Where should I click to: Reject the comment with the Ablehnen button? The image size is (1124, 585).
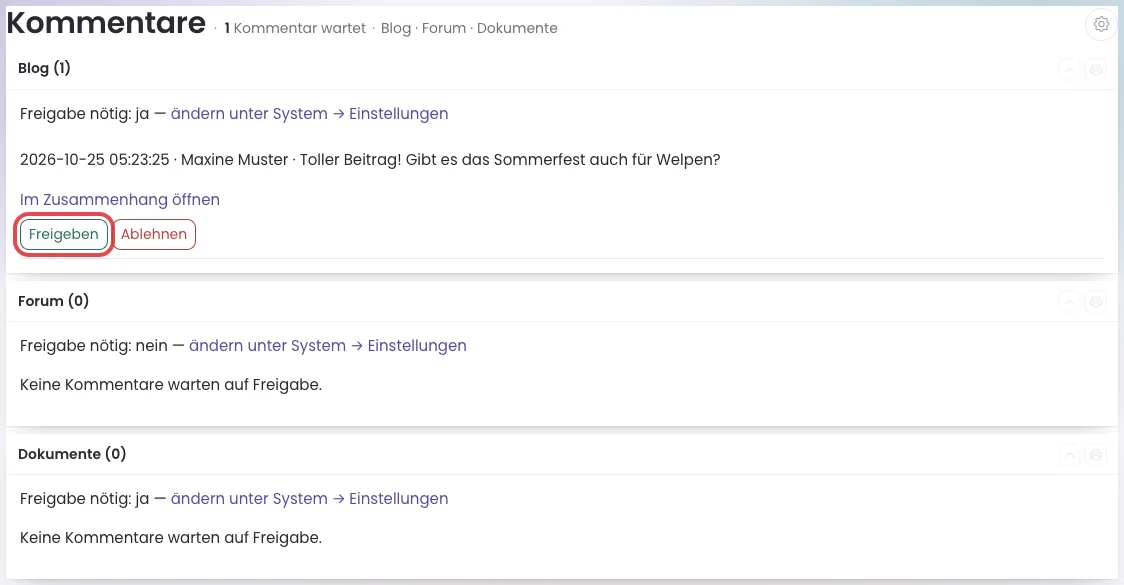(154, 234)
